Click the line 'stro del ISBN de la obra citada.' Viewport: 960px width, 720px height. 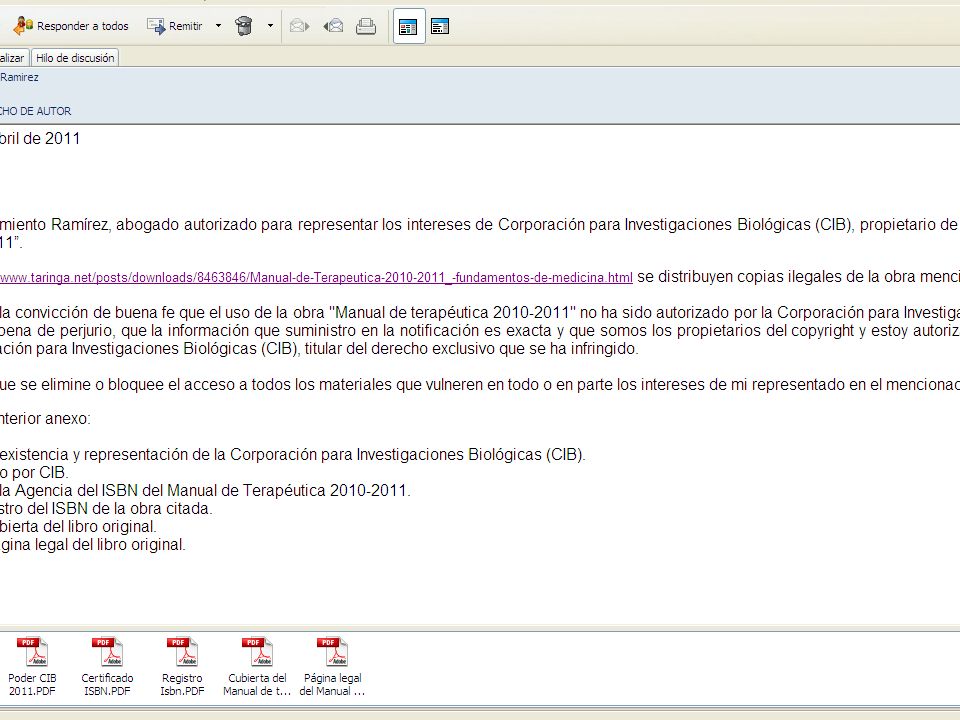(107, 508)
